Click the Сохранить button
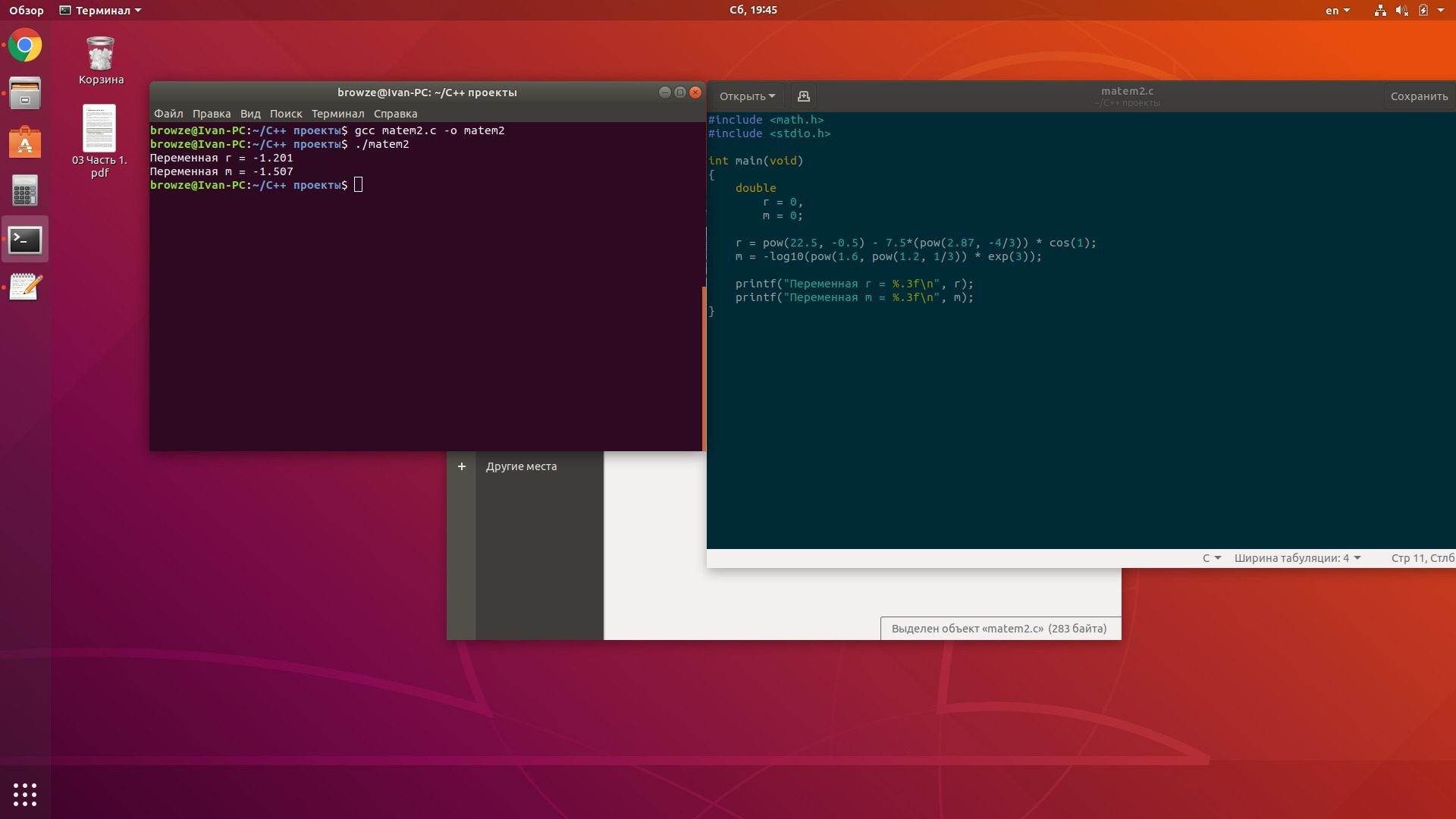 1418,96
